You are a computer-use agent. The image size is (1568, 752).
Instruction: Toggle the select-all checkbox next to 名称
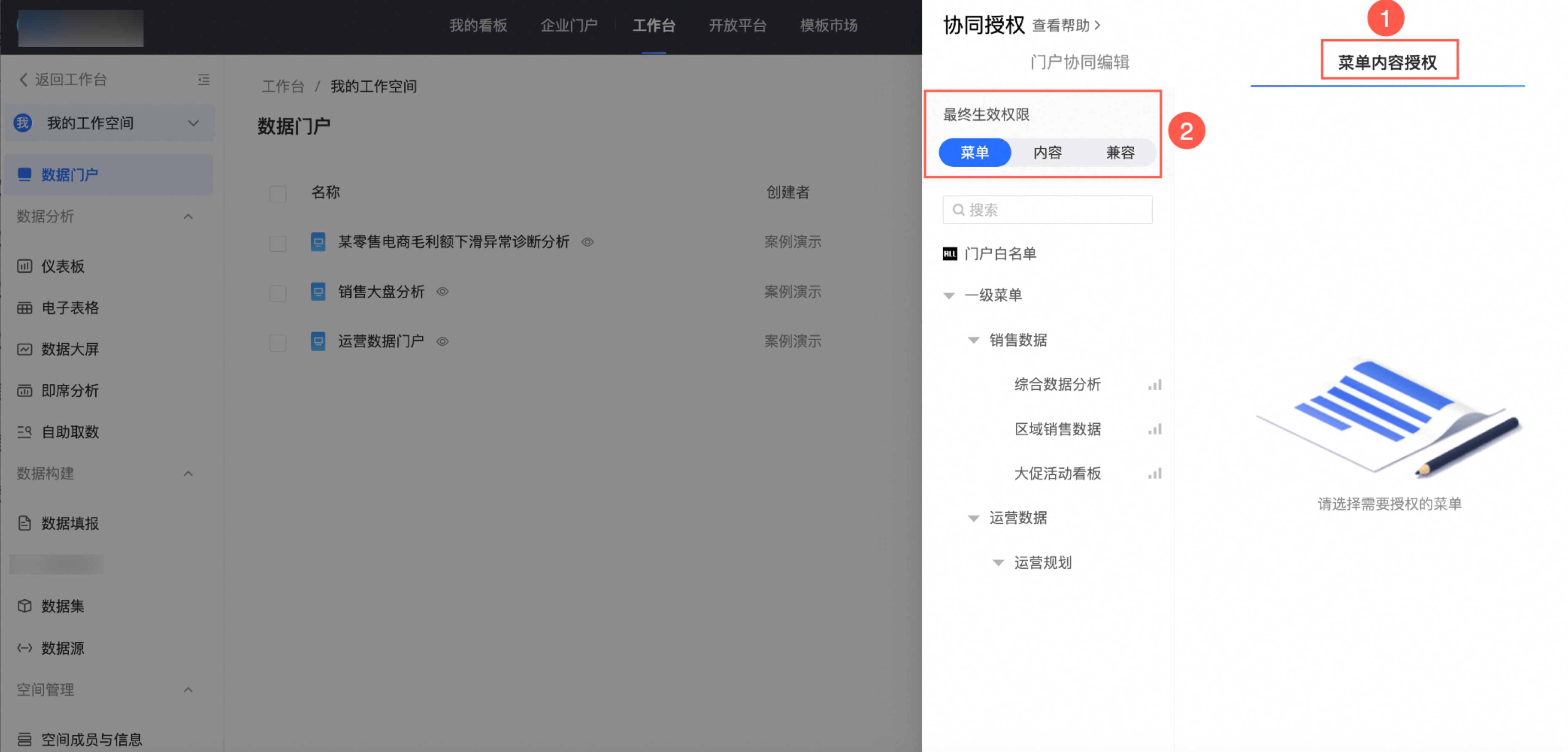coord(277,194)
